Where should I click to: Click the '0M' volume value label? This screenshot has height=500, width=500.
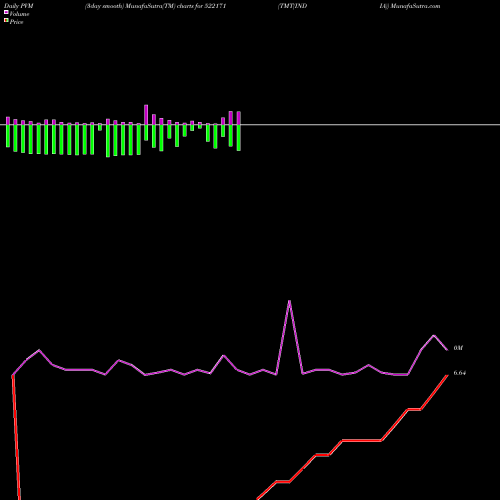click(x=458, y=348)
